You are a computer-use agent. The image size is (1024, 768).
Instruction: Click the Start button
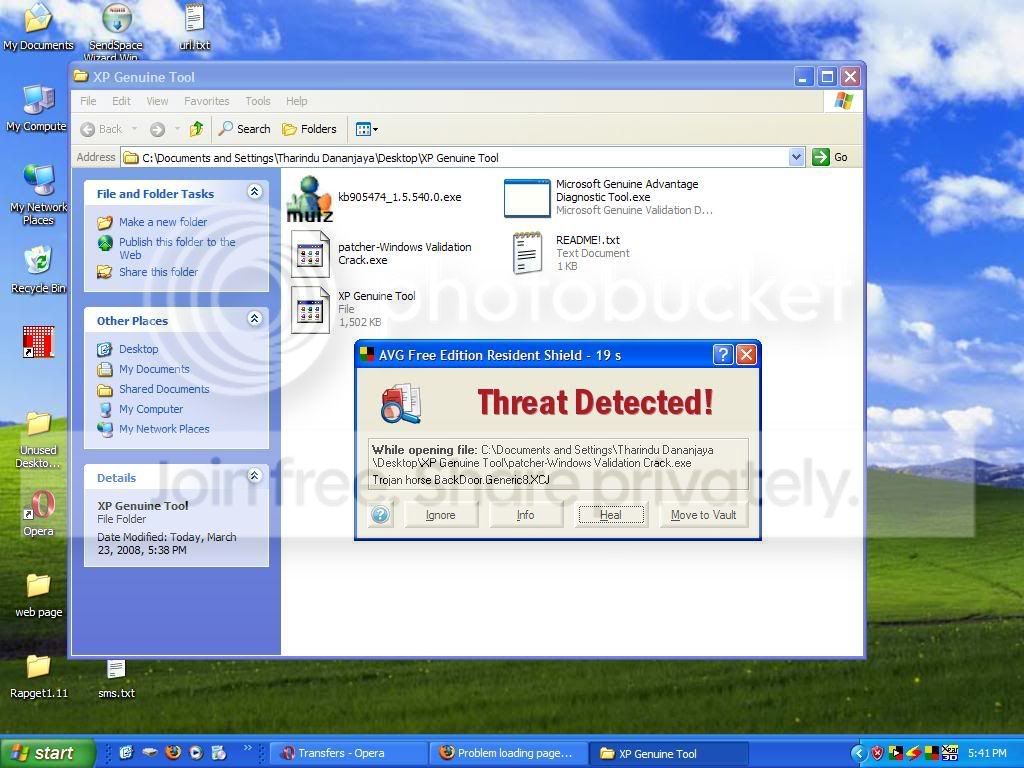47,753
